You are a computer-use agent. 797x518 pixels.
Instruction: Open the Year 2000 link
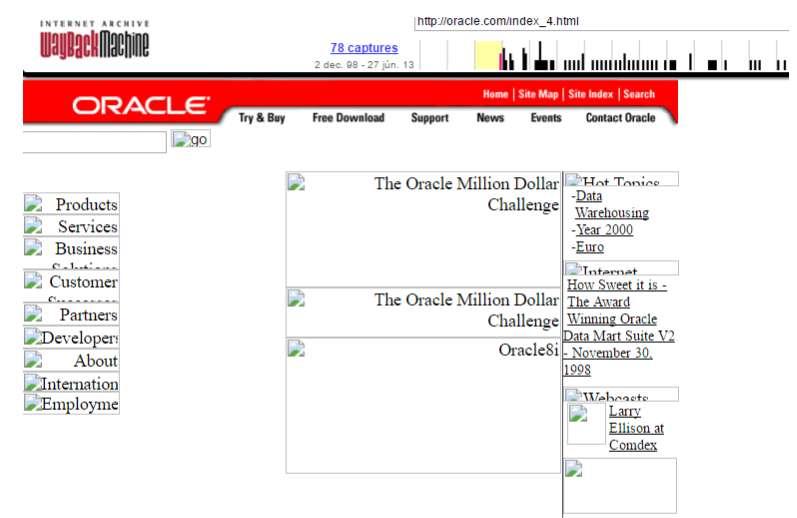tap(604, 230)
